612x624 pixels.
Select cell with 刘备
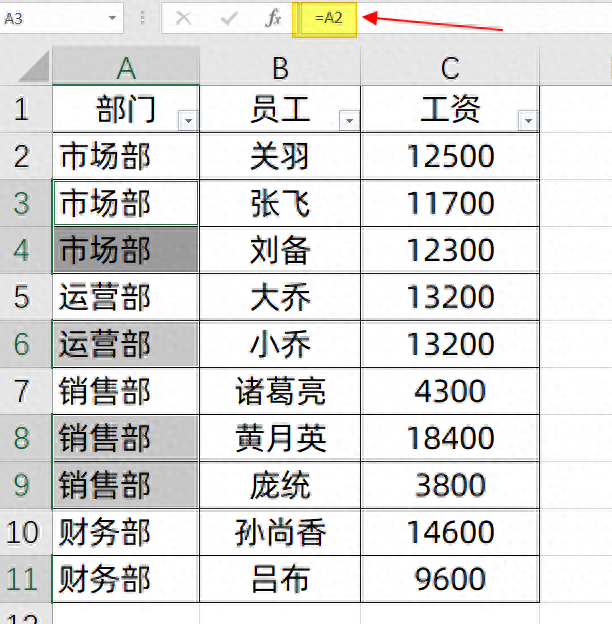(280, 250)
